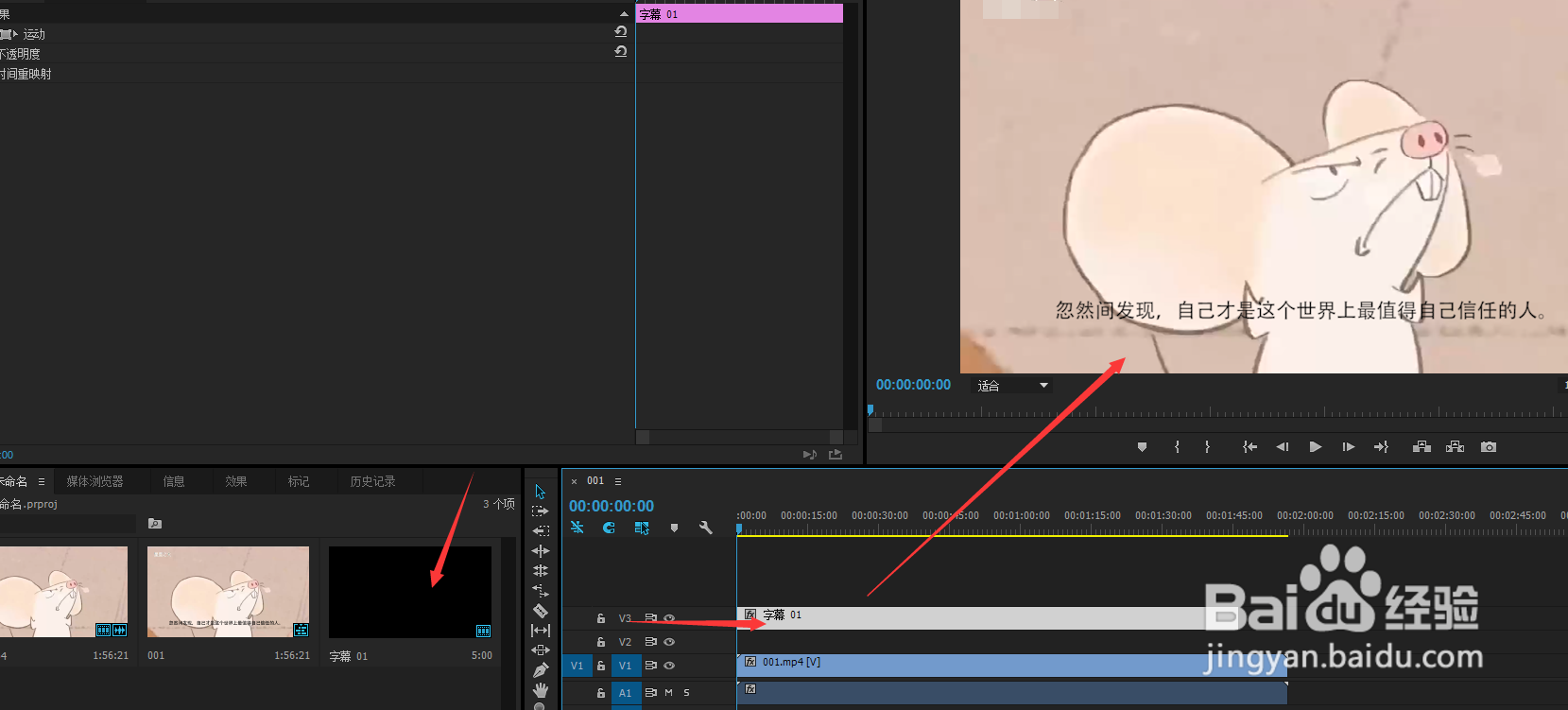Image resolution: width=1568 pixels, height=710 pixels.
Task: Toggle sync lock for V3
Action: (x=650, y=618)
